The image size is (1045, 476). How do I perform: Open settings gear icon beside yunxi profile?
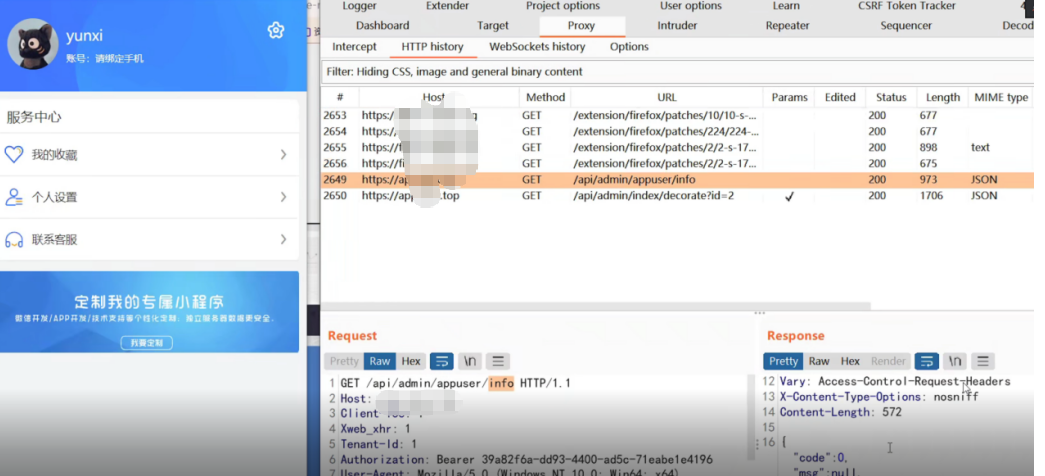(276, 31)
